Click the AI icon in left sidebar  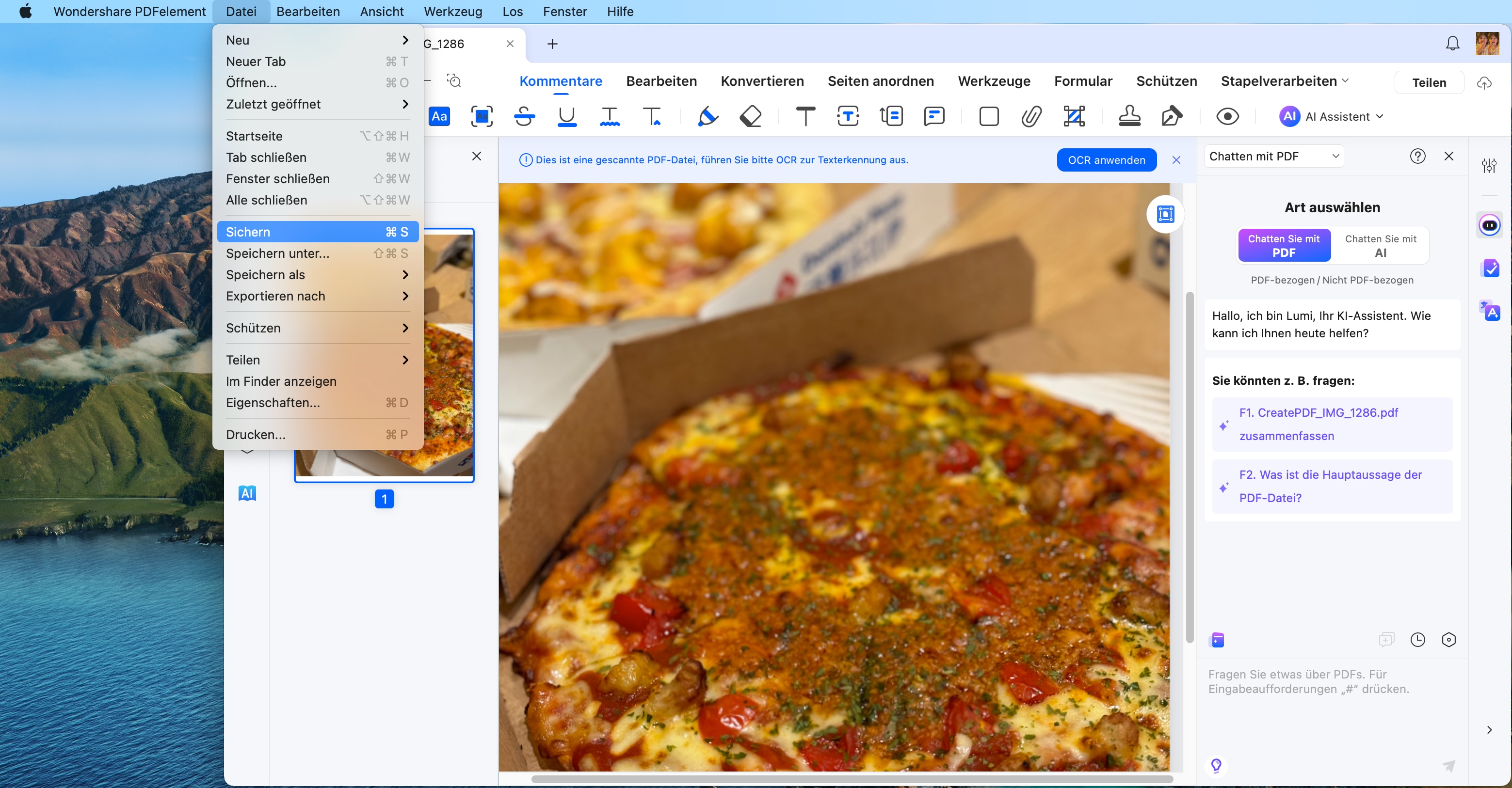click(x=247, y=493)
